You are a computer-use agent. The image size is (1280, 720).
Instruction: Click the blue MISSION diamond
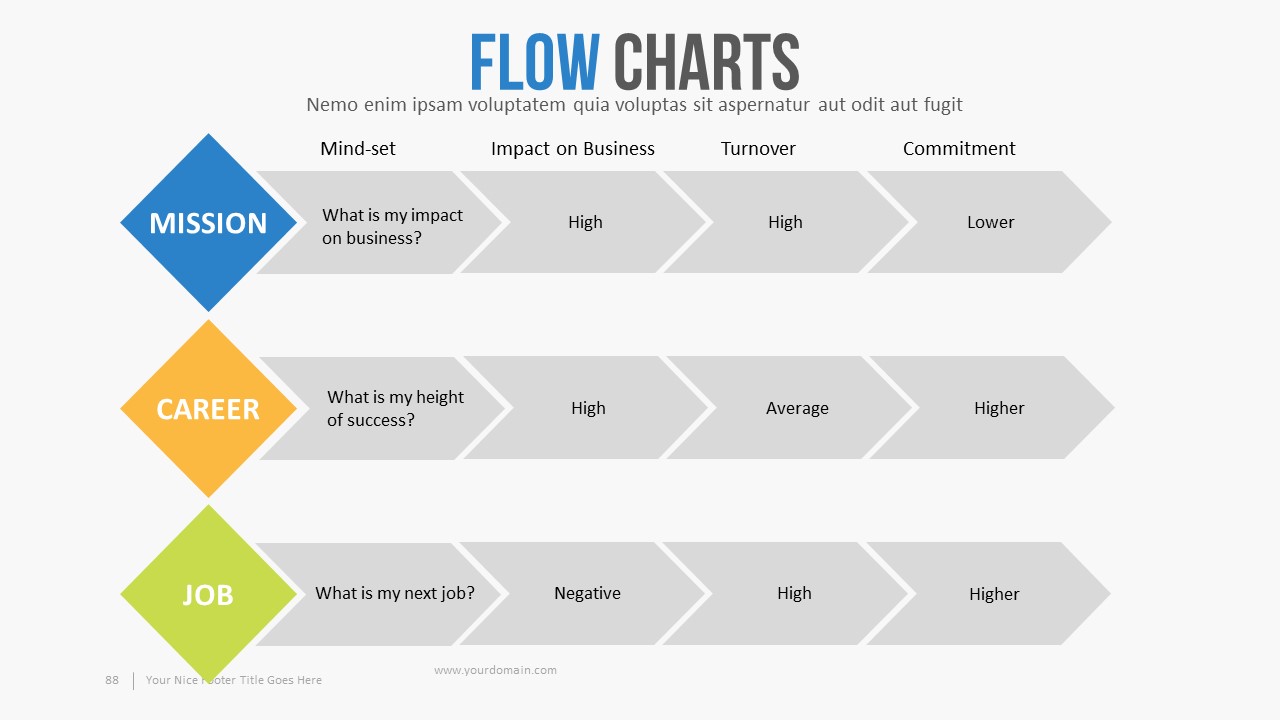tap(208, 222)
